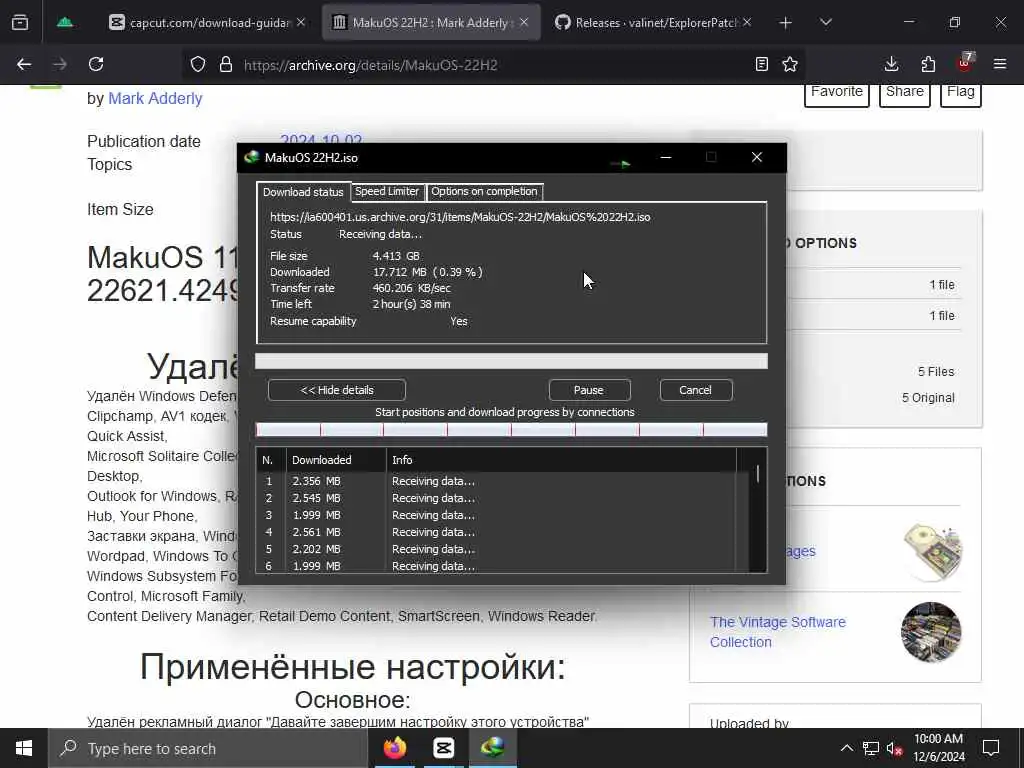Close the capcut.com tab
This screenshot has height=768, width=1024.
pos(300,22)
